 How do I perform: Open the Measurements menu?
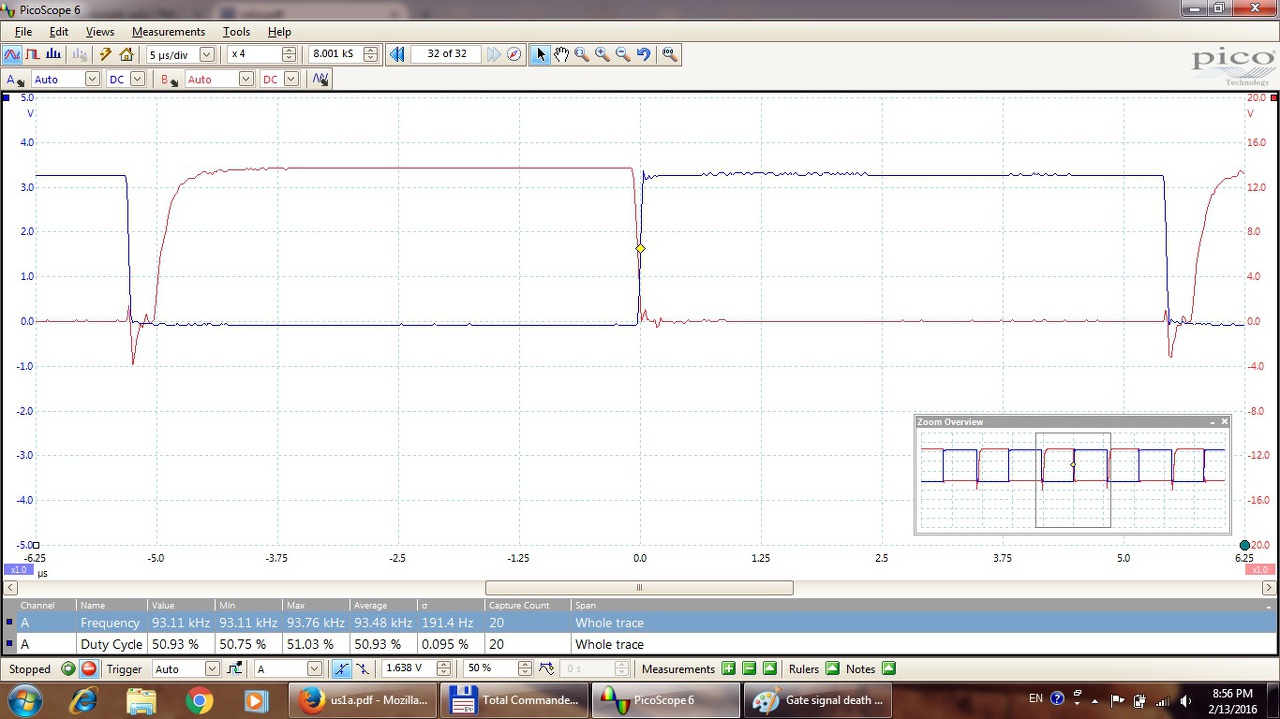click(x=168, y=32)
